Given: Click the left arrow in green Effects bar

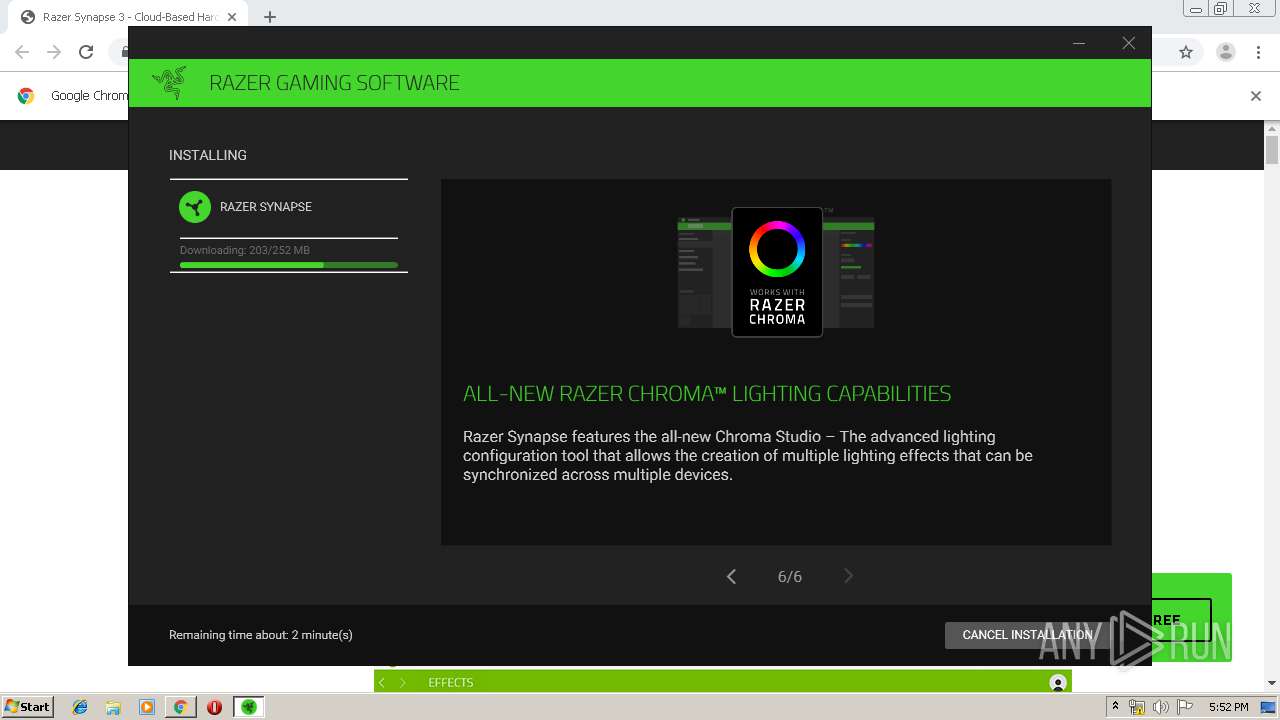Looking at the screenshot, I should click(x=381, y=682).
